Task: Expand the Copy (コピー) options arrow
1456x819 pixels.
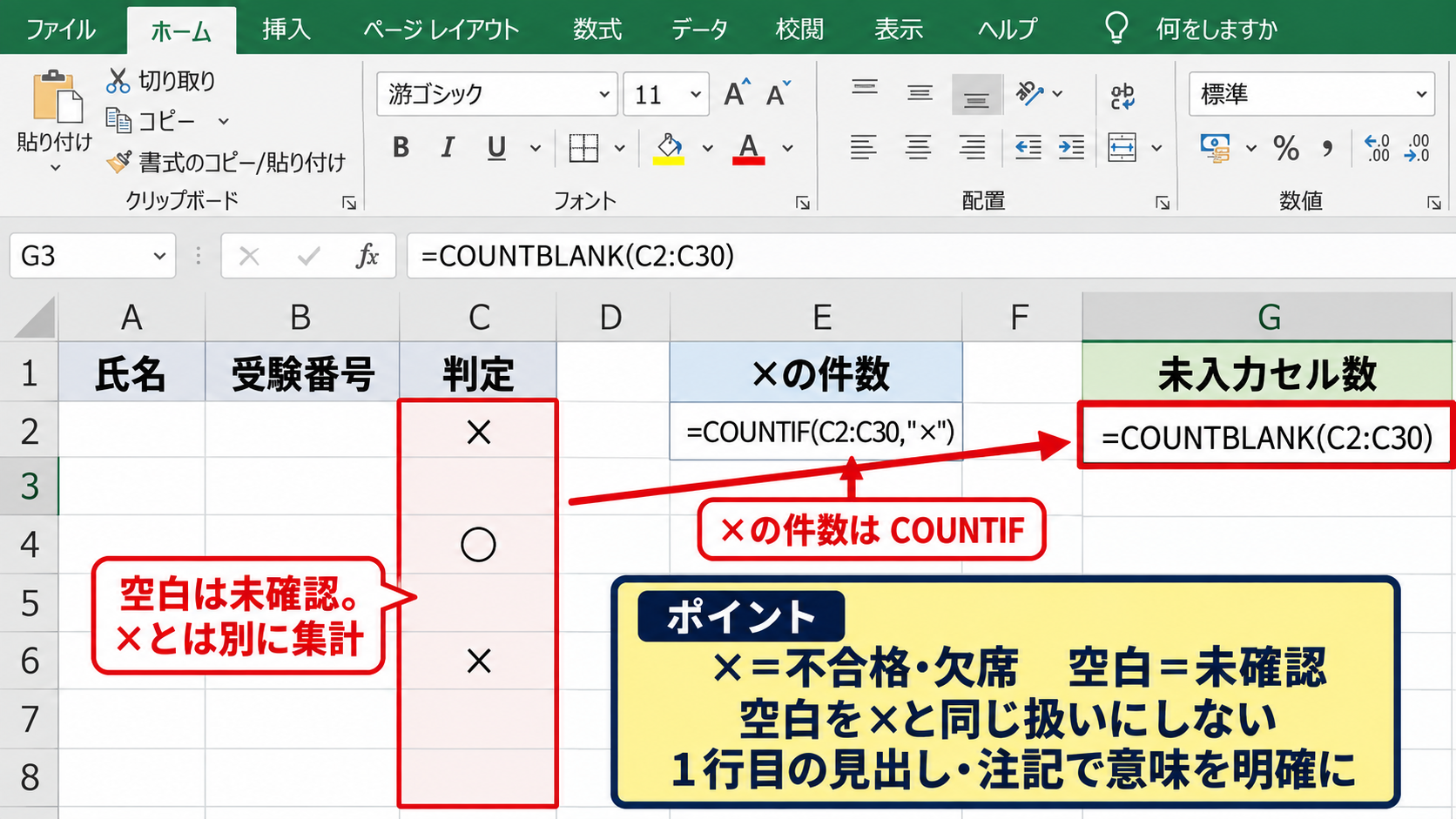Action: click(x=223, y=121)
